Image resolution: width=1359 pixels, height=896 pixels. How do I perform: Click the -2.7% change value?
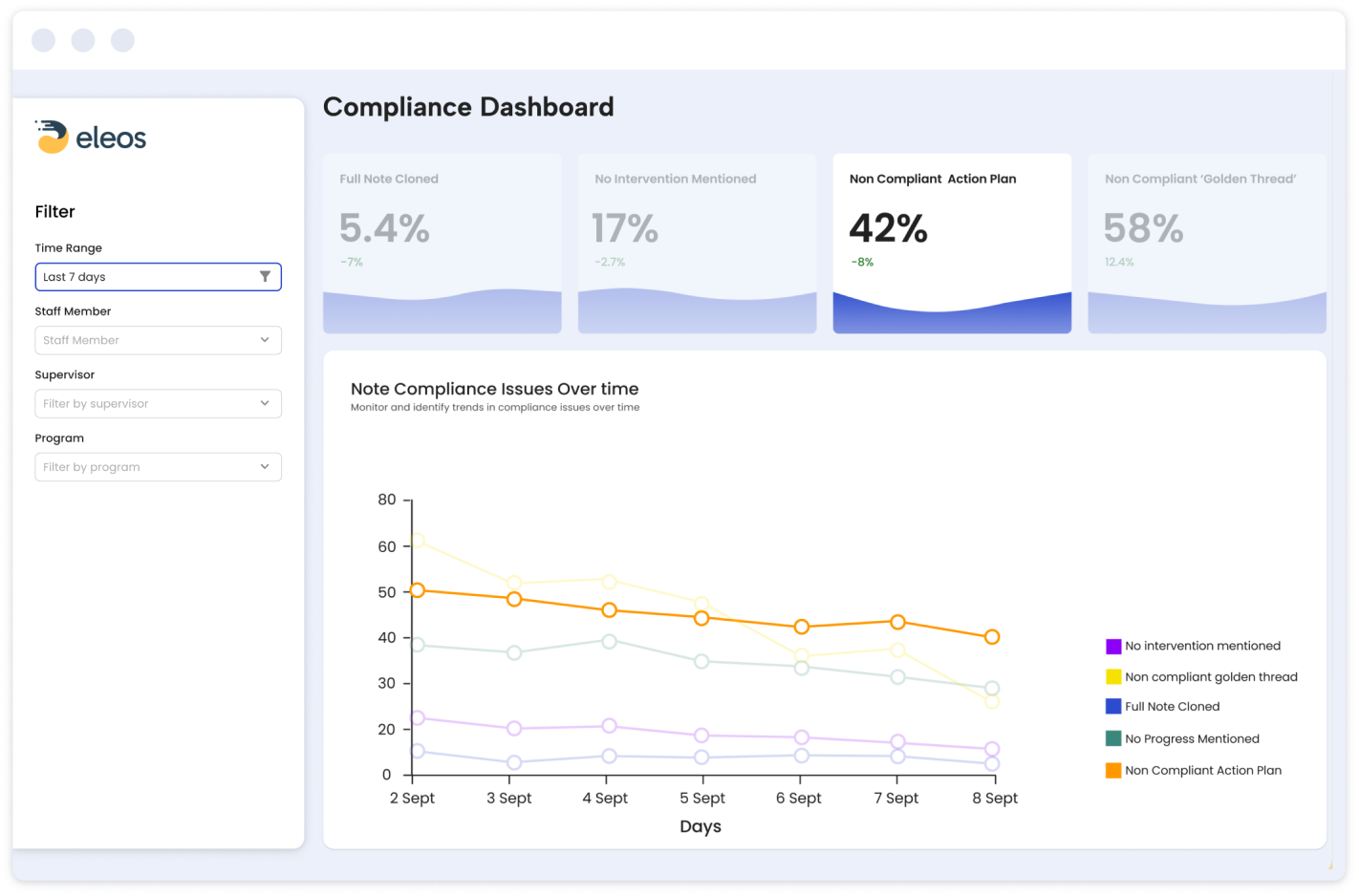coord(610,262)
